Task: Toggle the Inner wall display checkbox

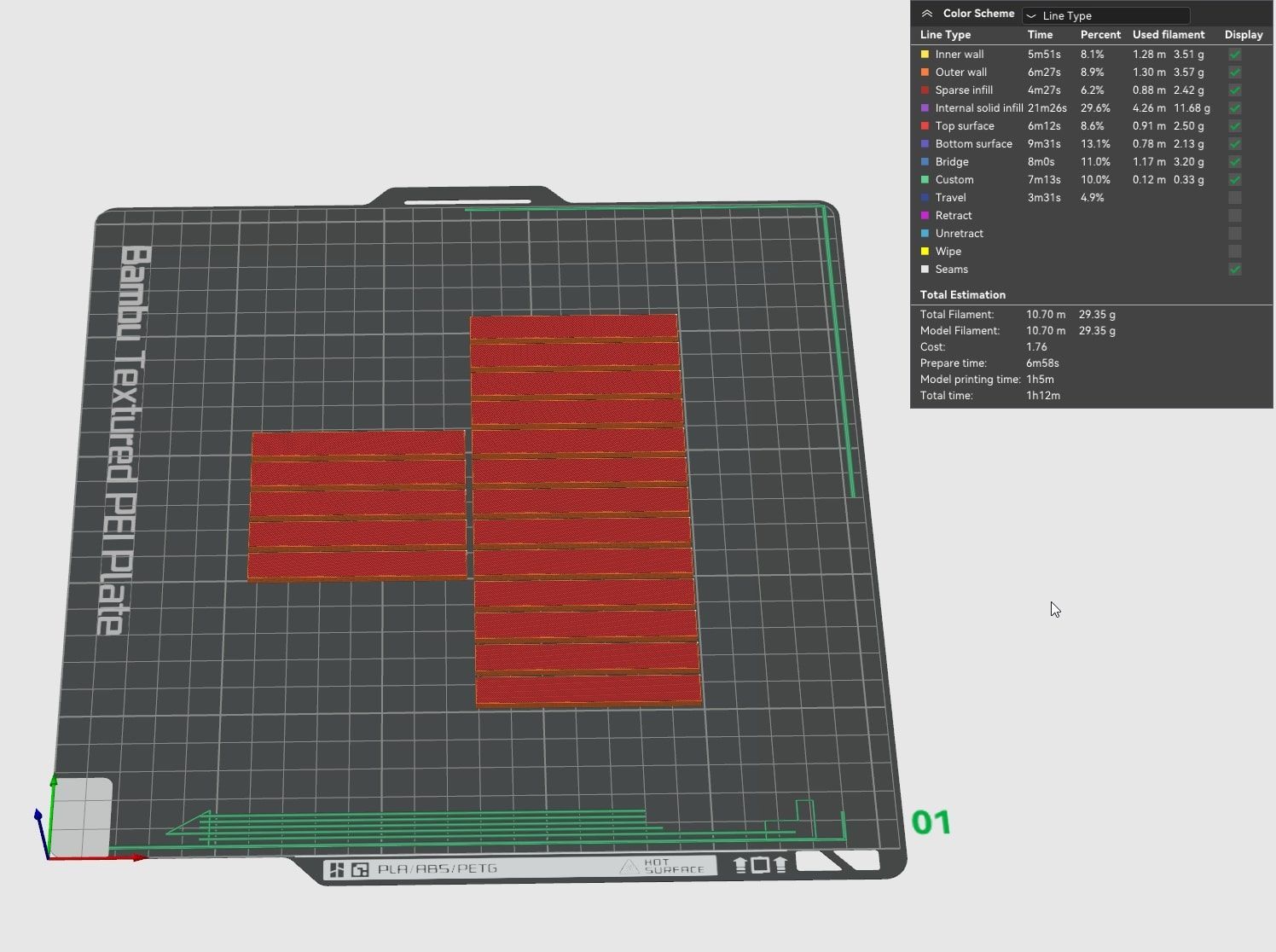Action: coord(1234,54)
